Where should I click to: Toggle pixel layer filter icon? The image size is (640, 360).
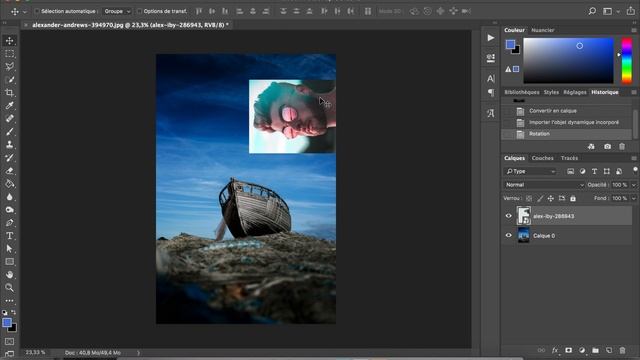(570, 171)
